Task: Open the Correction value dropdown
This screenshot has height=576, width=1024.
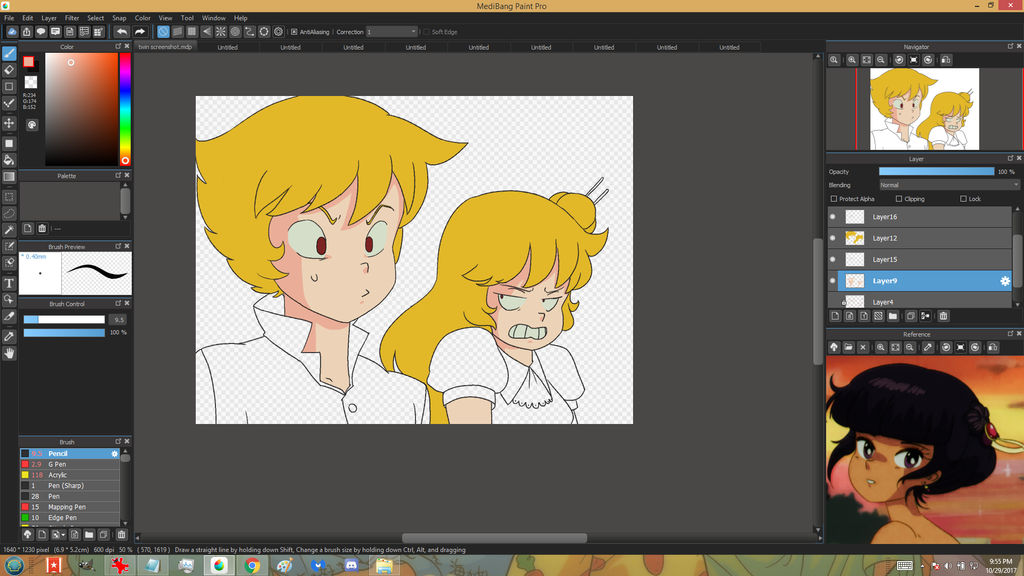Action: (391, 32)
